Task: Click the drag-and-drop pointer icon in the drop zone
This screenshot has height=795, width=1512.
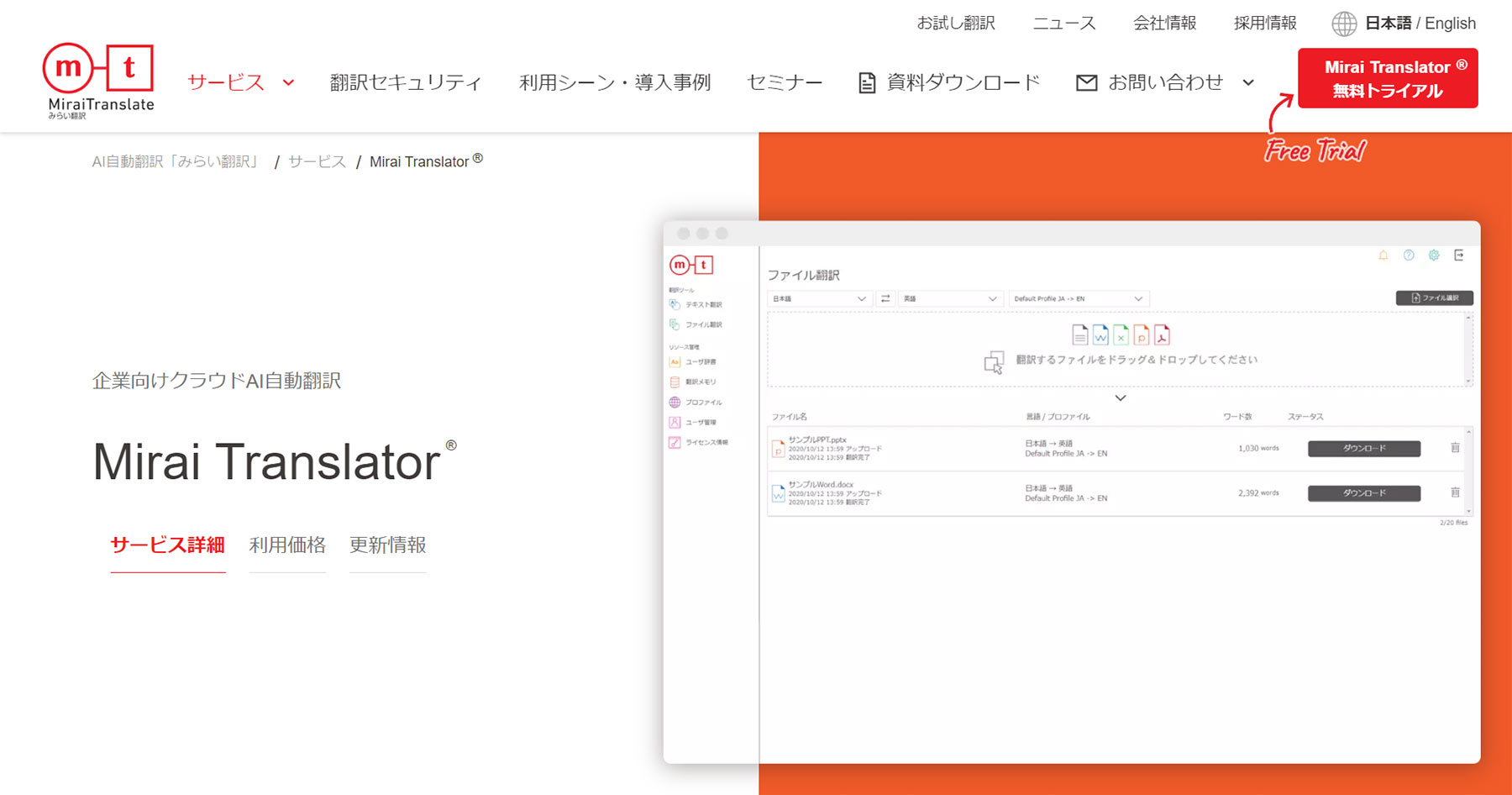Action: pos(994,362)
